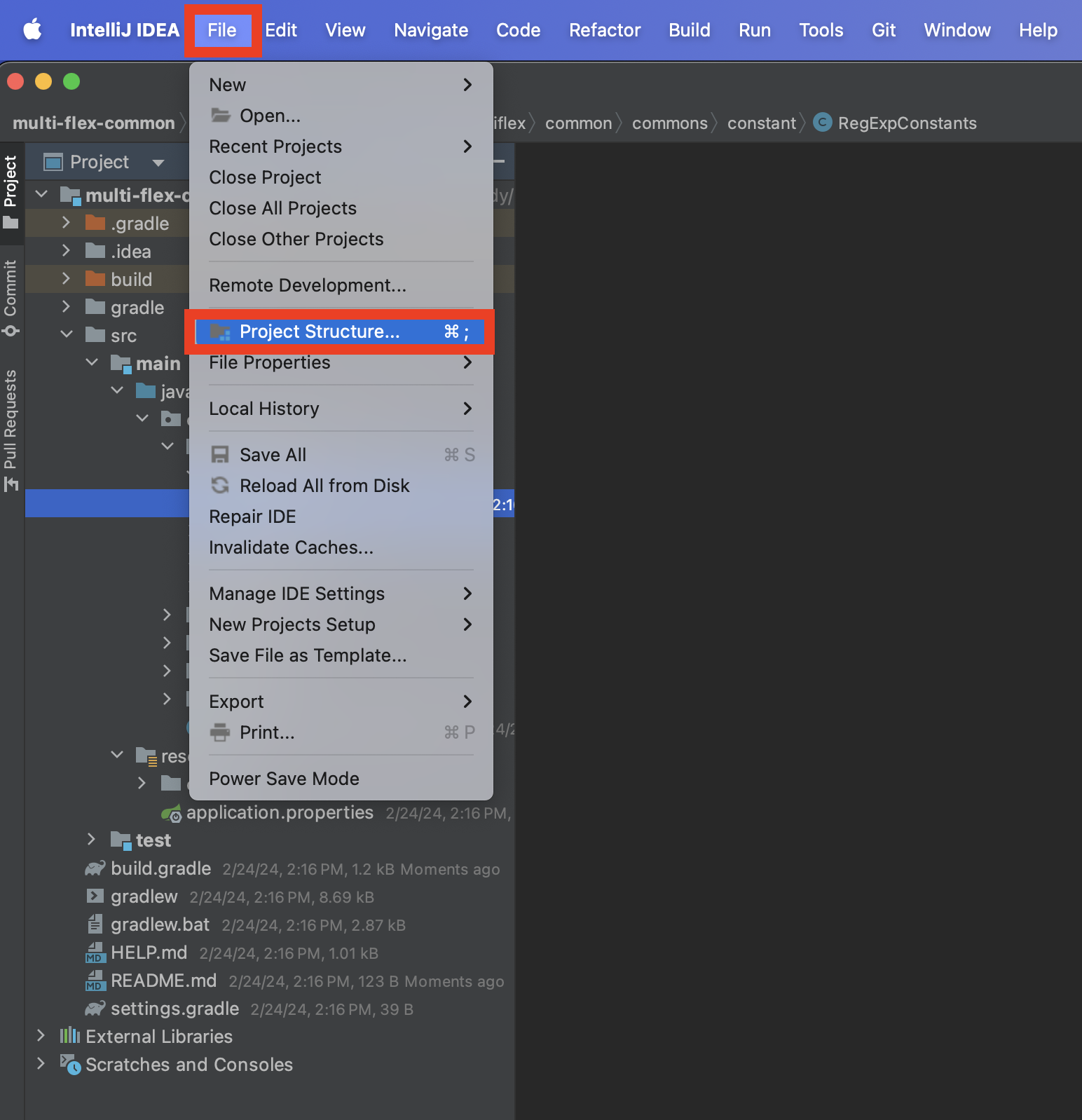Screen dimensions: 1082x1120
Task: Choose Close Project
Action: pyautogui.click(x=341, y=177)
